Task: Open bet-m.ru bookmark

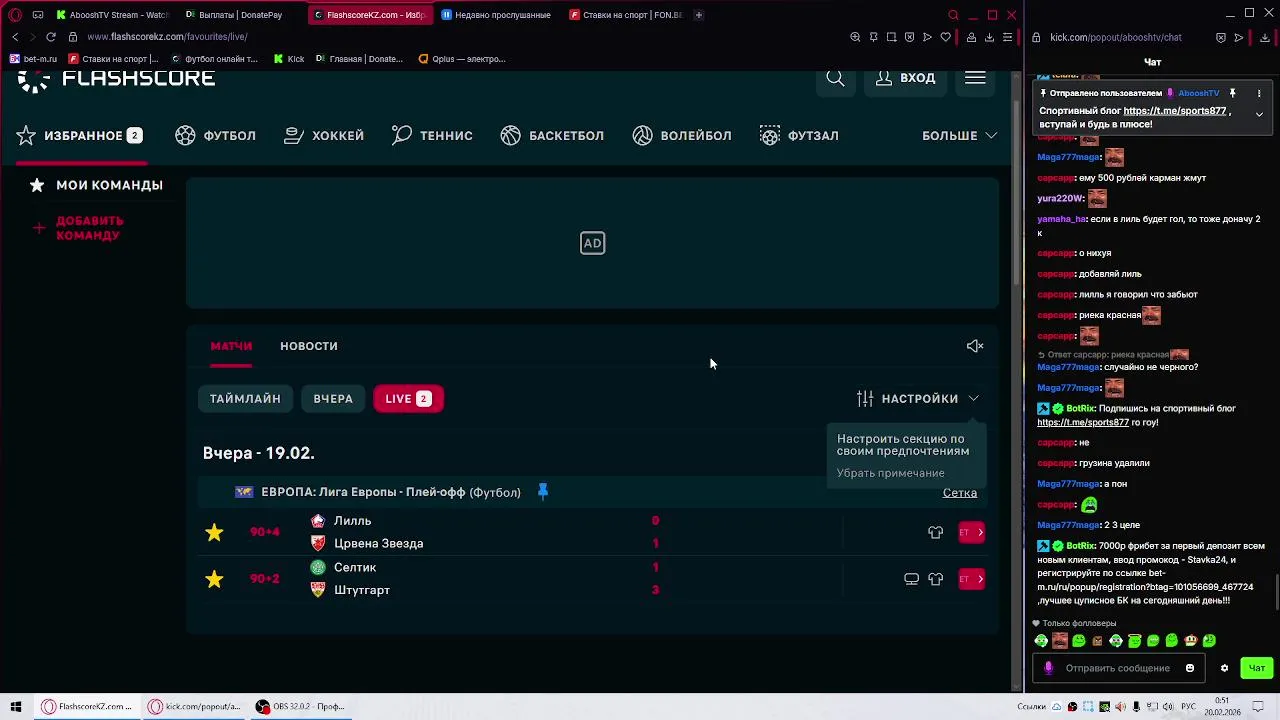Action: tap(34, 59)
